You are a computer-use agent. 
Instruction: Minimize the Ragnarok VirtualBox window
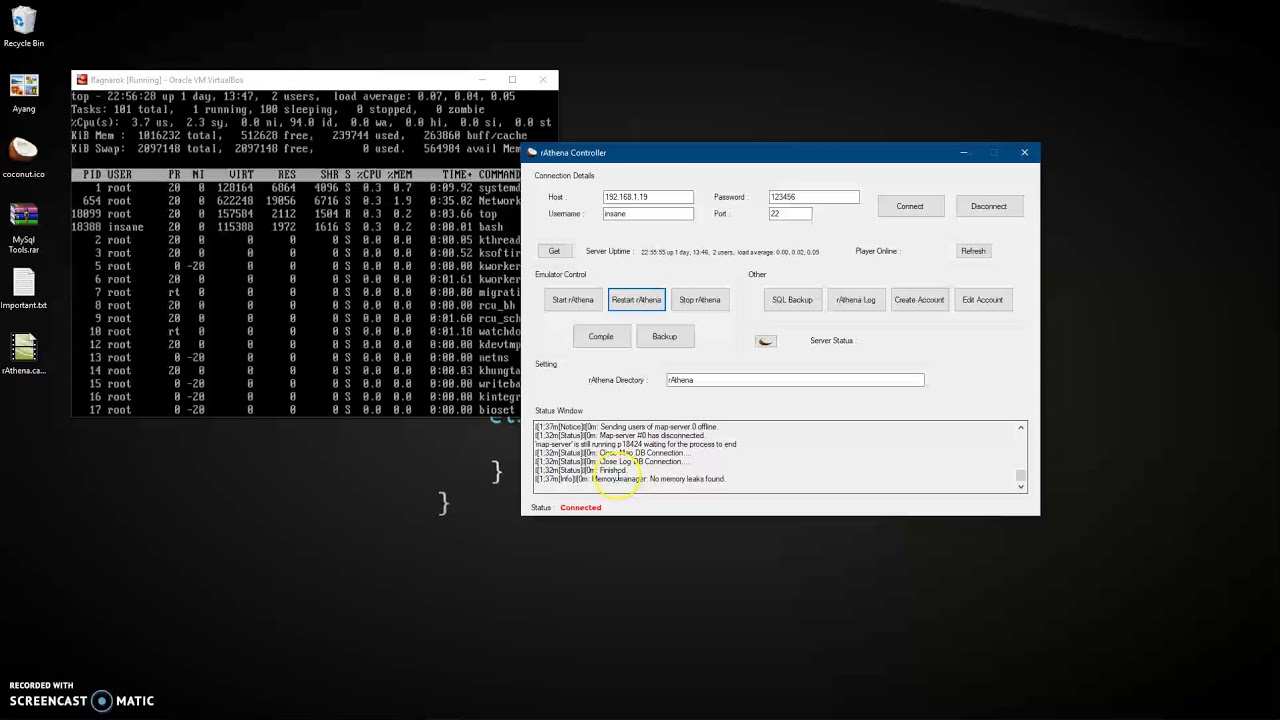tap(482, 80)
